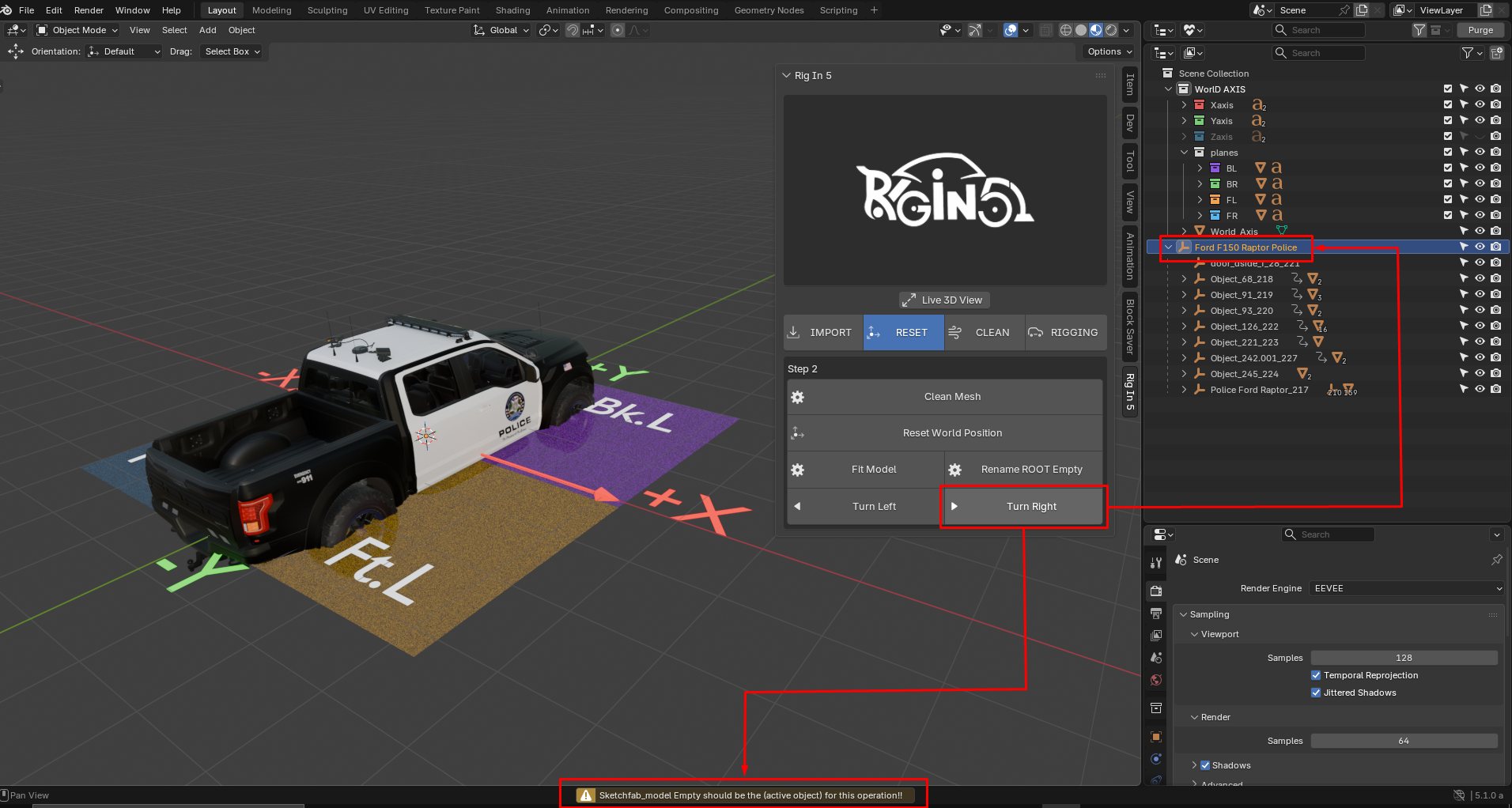Disable Jittered Shadows checkbox
The image size is (1512, 808).
click(x=1316, y=693)
